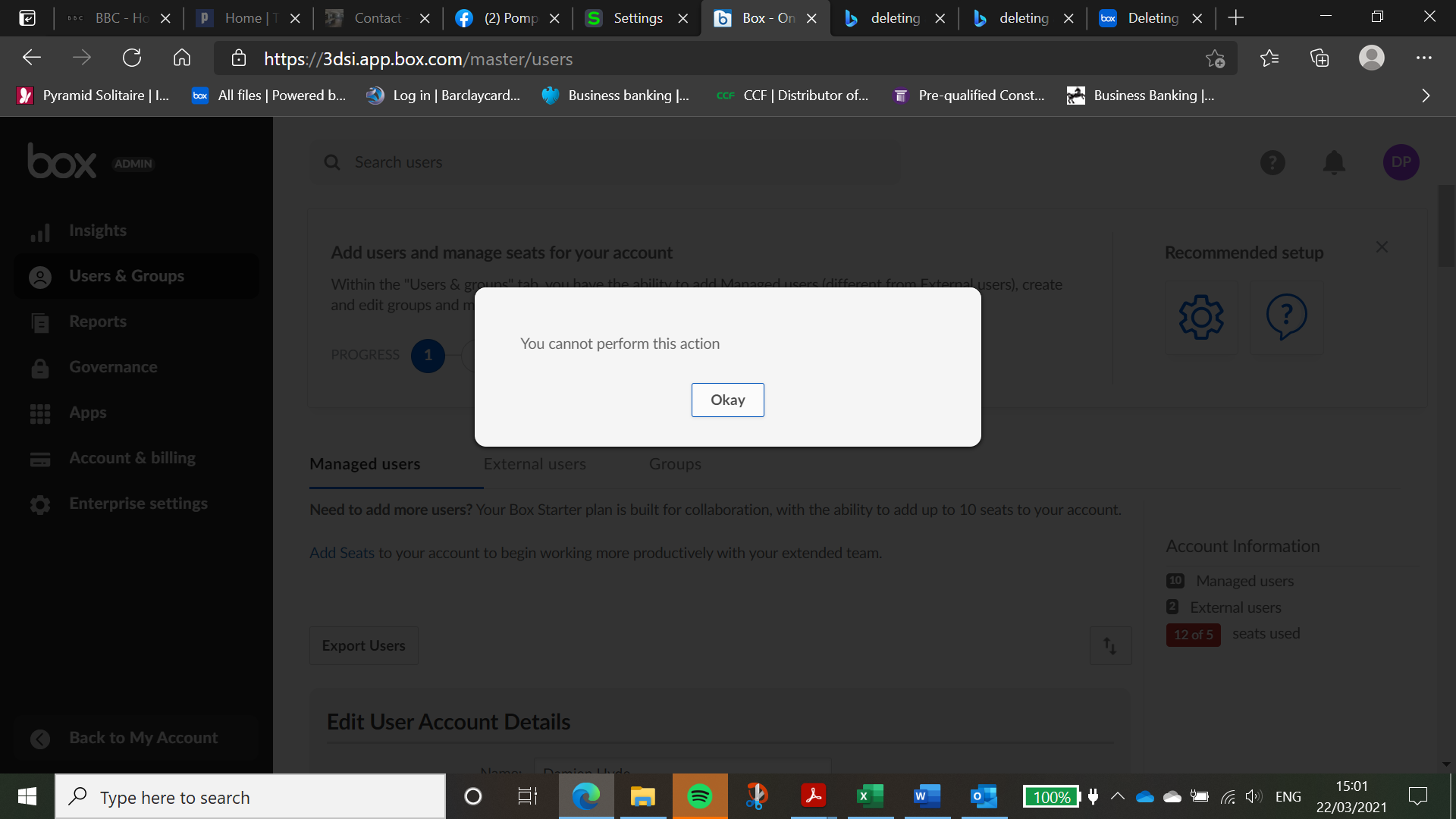Viewport: 1456px width, 819px height.
Task: Switch to the Facebook Pomp tab
Action: [x=508, y=18]
